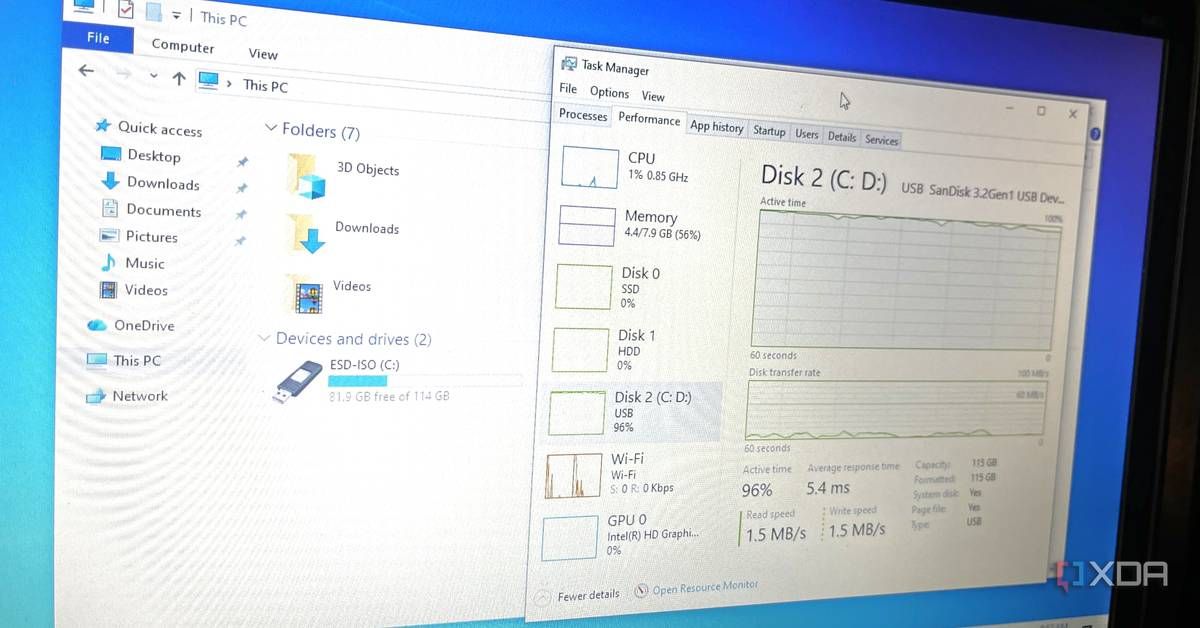1200x628 pixels.
Task: Open the File menu in Task Manager
Action: pyautogui.click(x=568, y=89)
